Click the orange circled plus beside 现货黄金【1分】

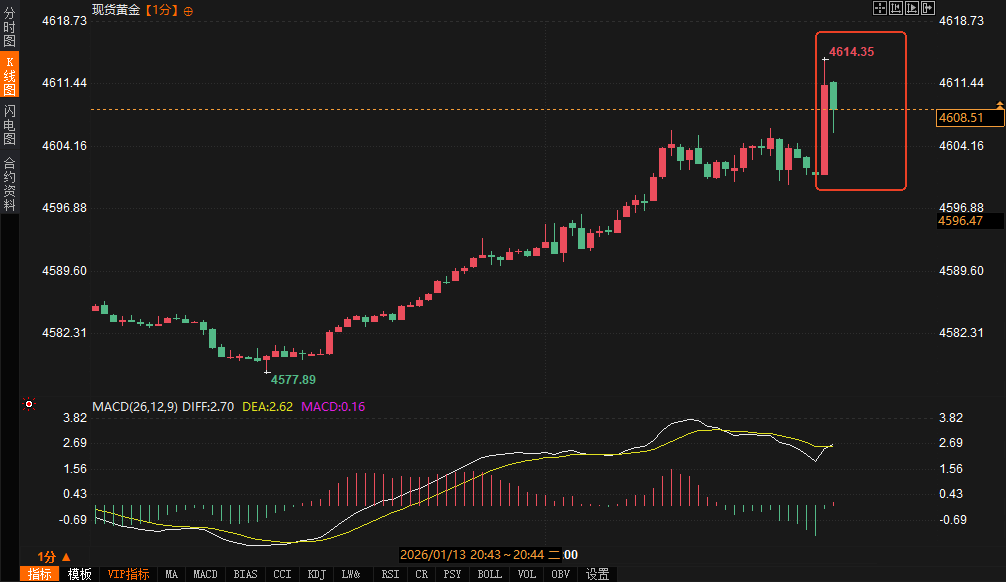(x=188, y=11)
